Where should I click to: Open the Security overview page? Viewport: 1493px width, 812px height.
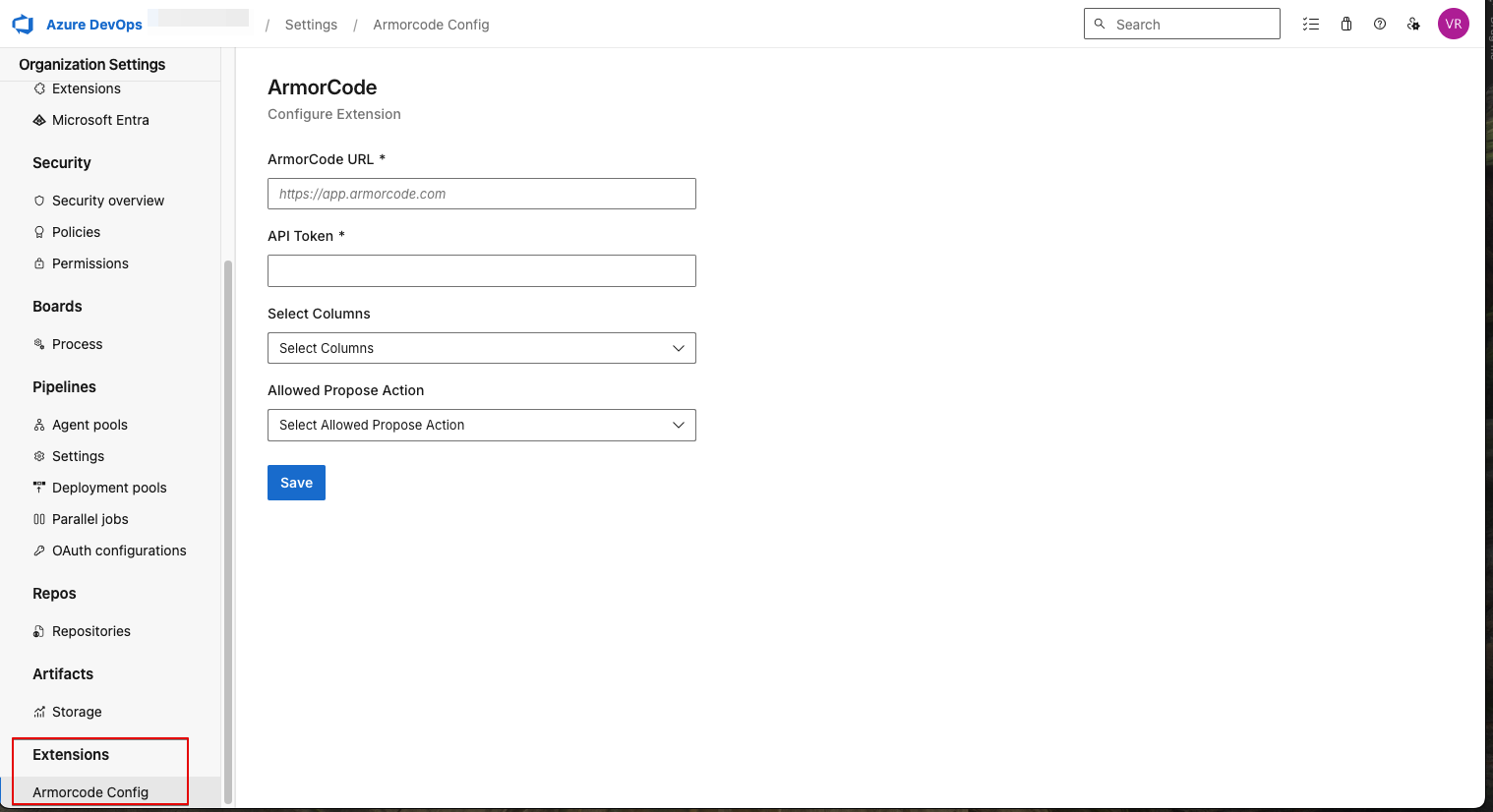click(108, 201)
